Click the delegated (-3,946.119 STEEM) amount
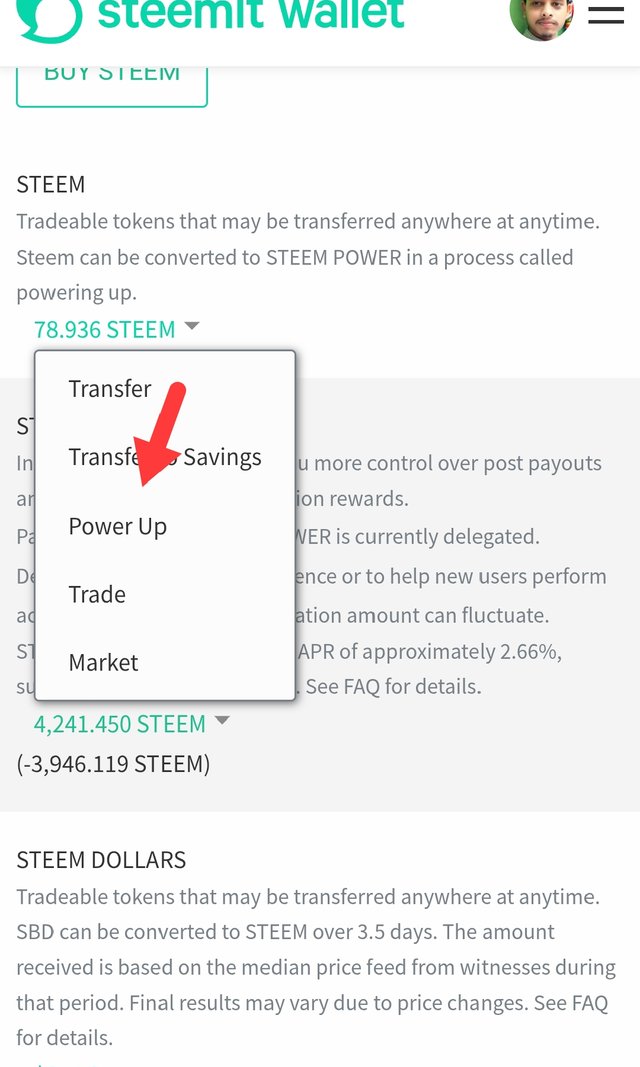Image resolution: width=640 pixels, height=1067 pixels. point(113,764)
